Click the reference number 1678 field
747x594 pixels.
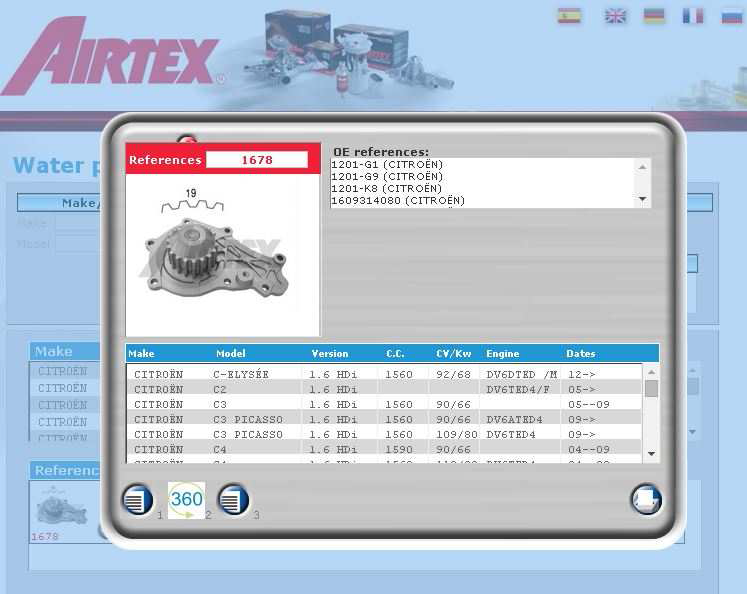257,160
